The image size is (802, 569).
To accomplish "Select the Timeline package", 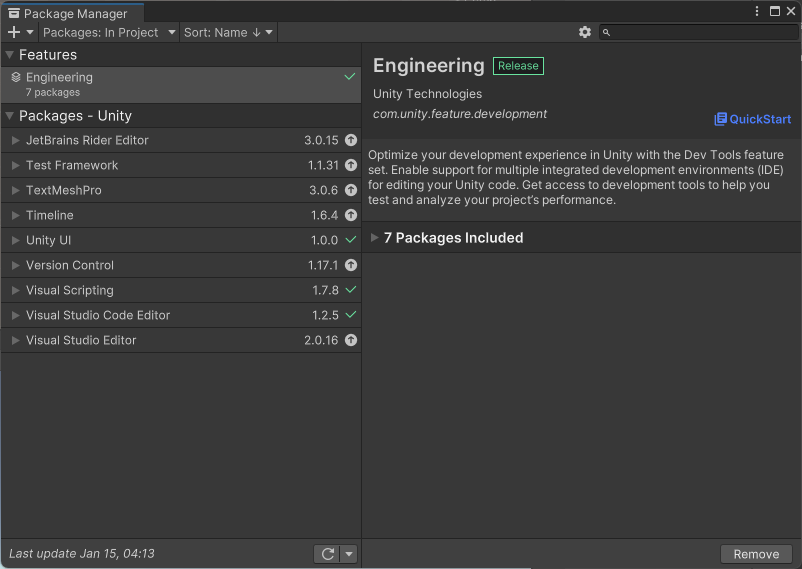I will 181,215.
